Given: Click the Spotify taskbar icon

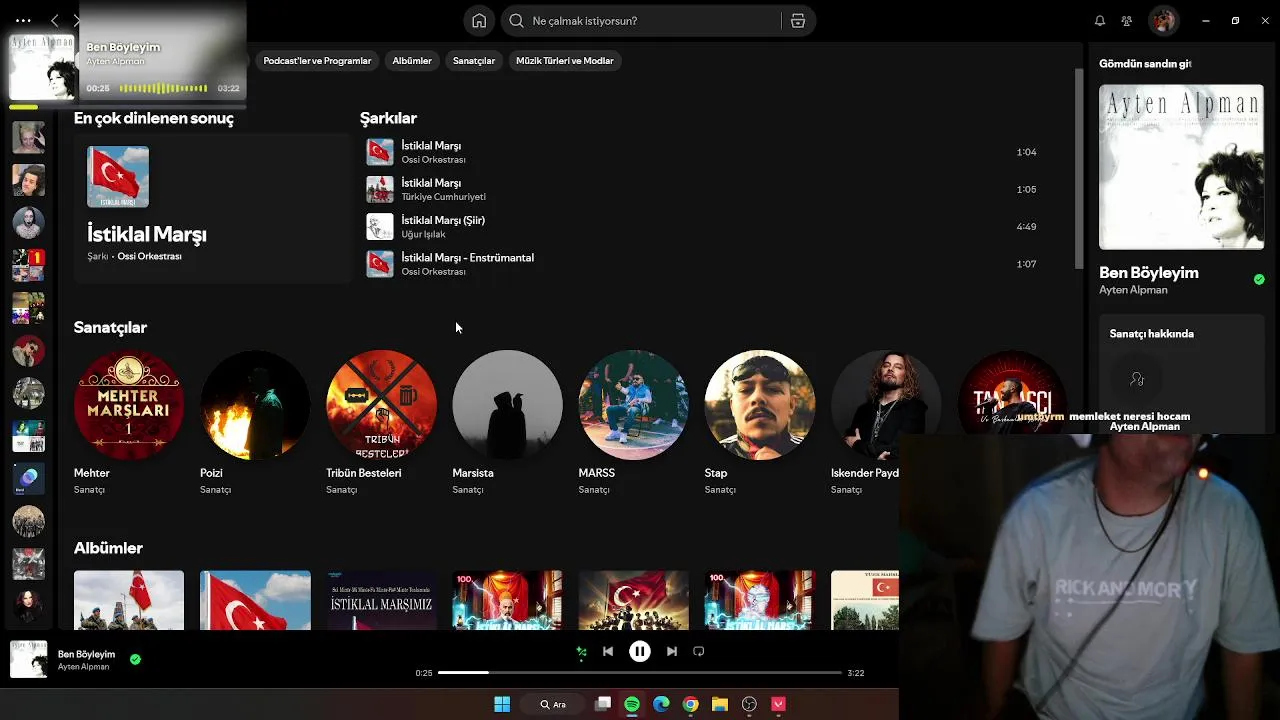Looking at the screenshot, I should pyautogui.click(x=632, y=704).
